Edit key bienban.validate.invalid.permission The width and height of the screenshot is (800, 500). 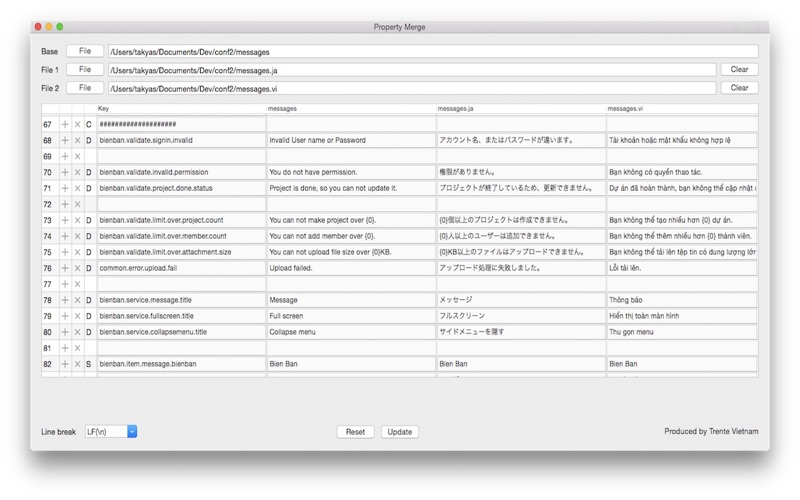pos(181,172)
